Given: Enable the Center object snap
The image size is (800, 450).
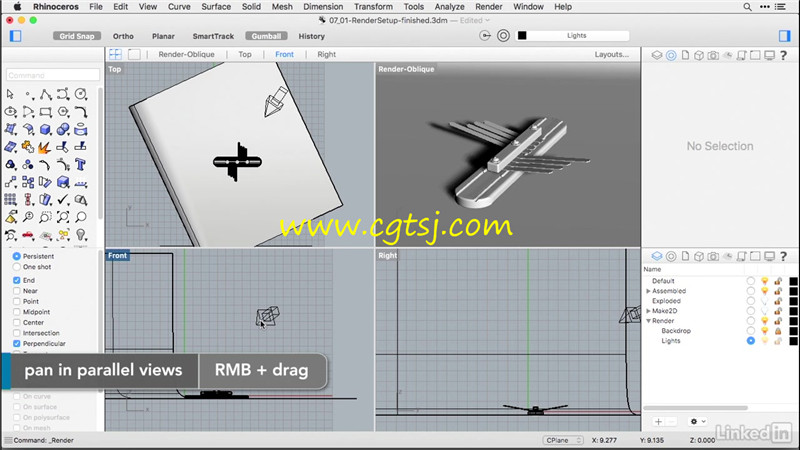Looking at the screenshot, I should click(x=17, y=322).
